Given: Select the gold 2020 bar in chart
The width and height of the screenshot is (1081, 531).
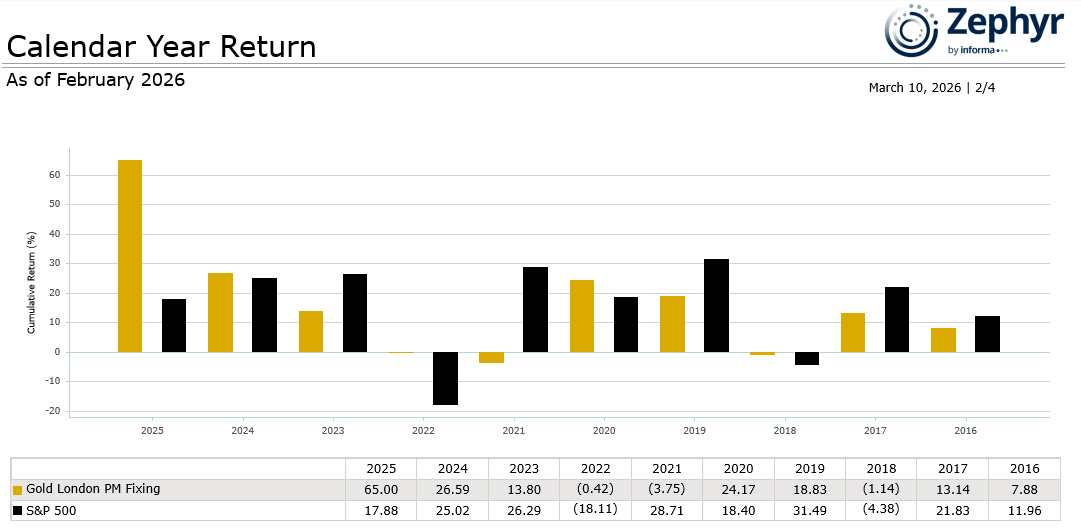Looking at the screenshot, I should coord(582,316).
